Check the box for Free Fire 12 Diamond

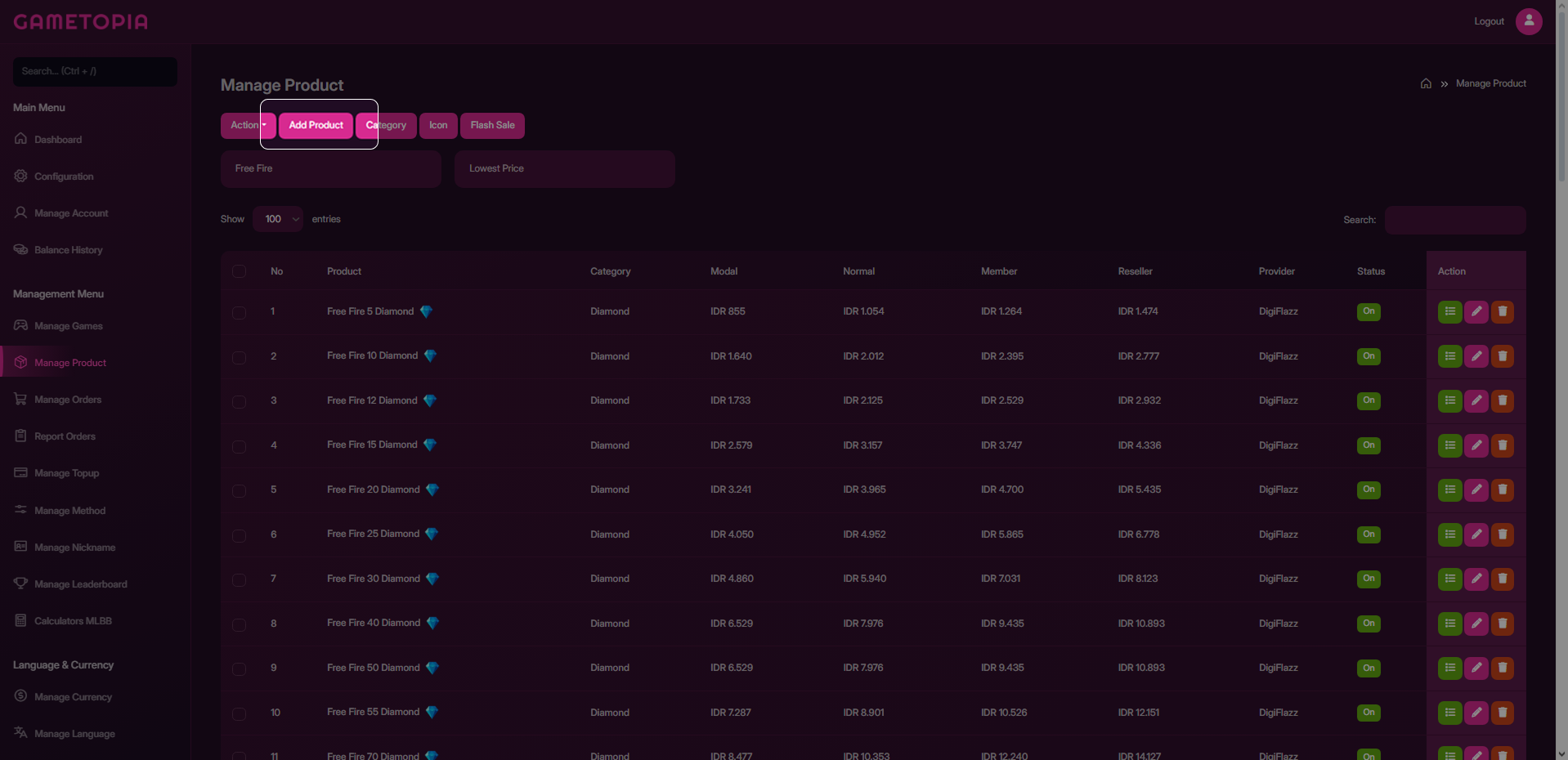pyautogui.click(x=239, y=401)
